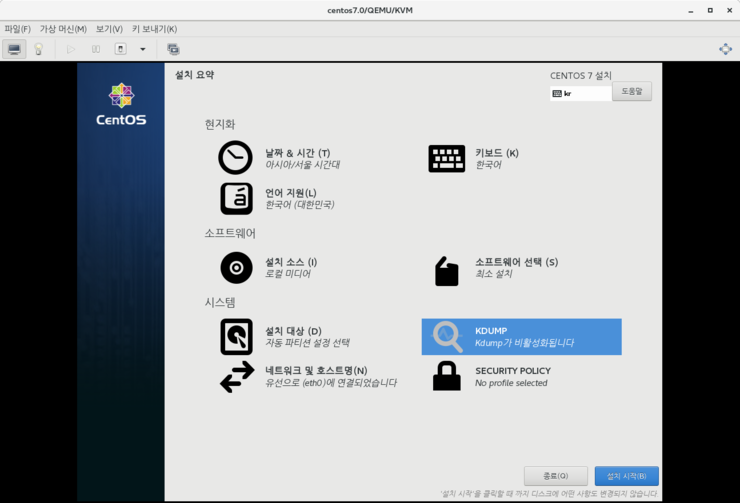Select the 소프트웨어 선택 (S) label
The image size is (740, 503).
pyautogui.click(x=516, y=262)
